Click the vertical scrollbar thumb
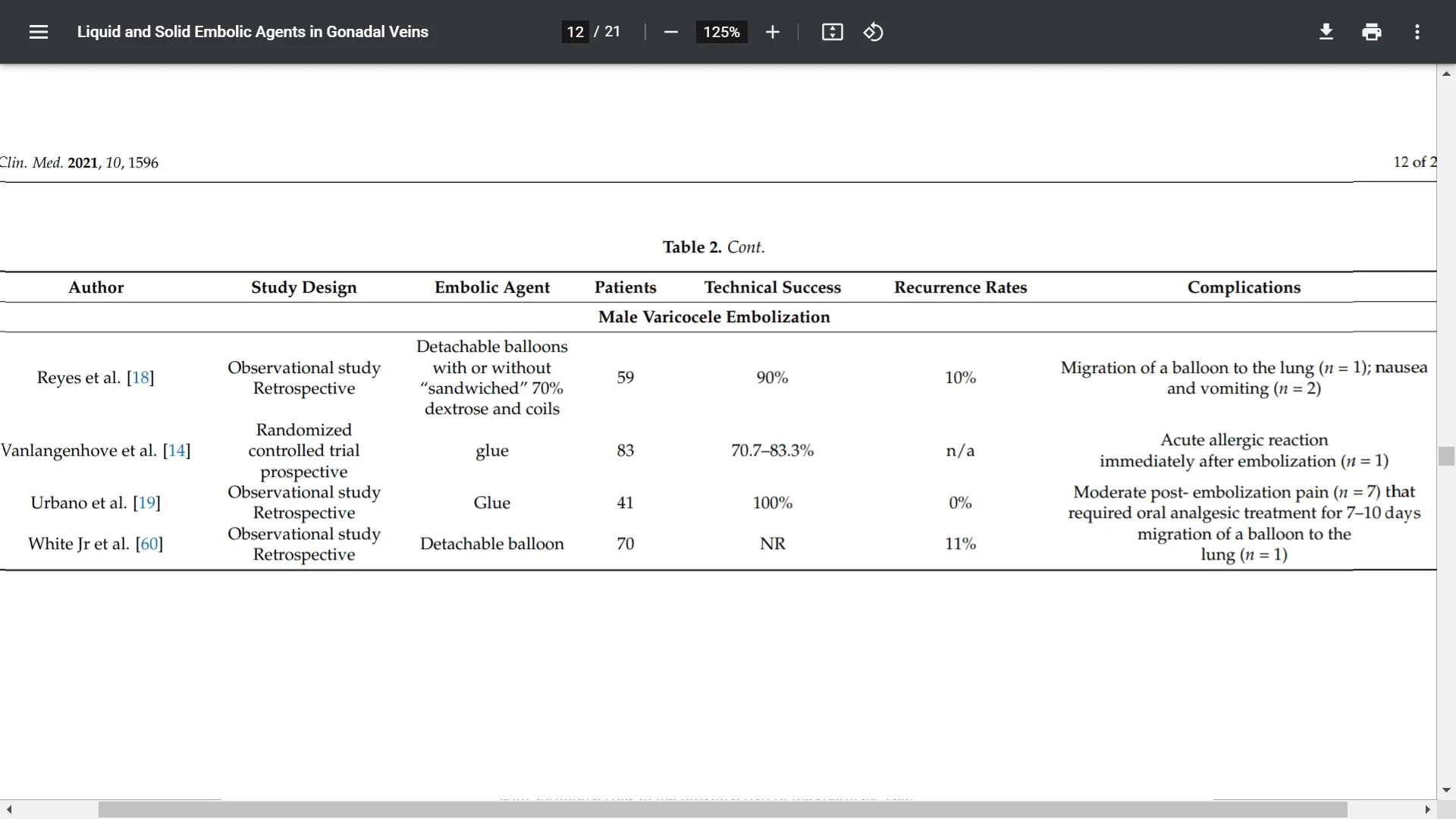 tap(1446, 456)
